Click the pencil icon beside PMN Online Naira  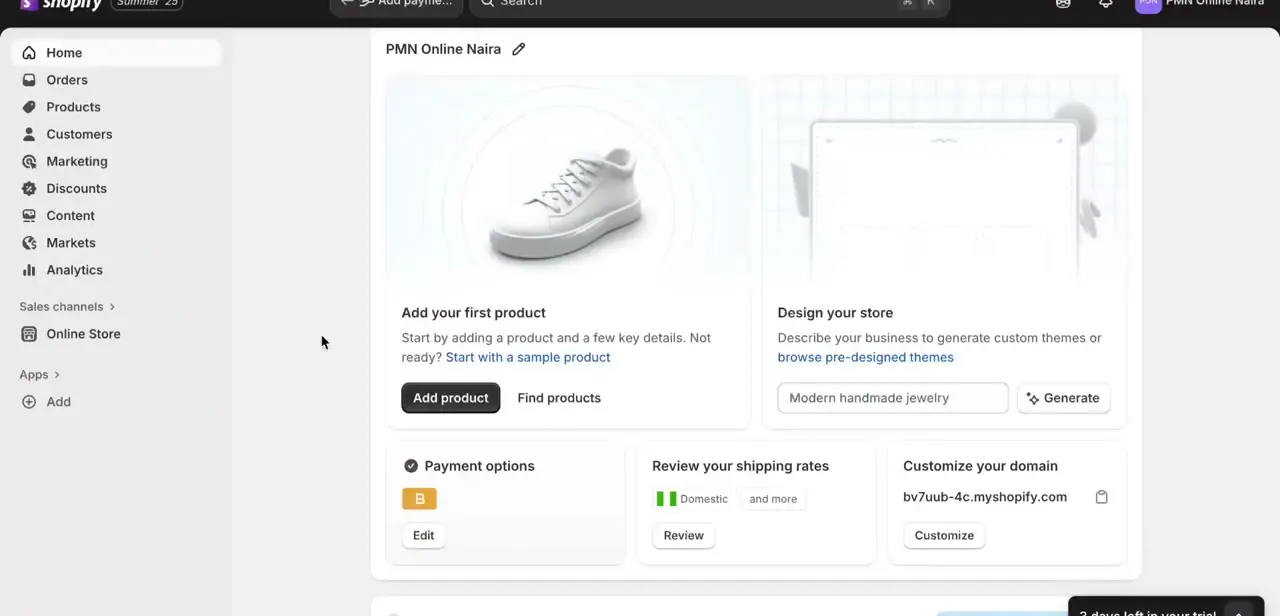pyautogui.click(x=518, y=49)
